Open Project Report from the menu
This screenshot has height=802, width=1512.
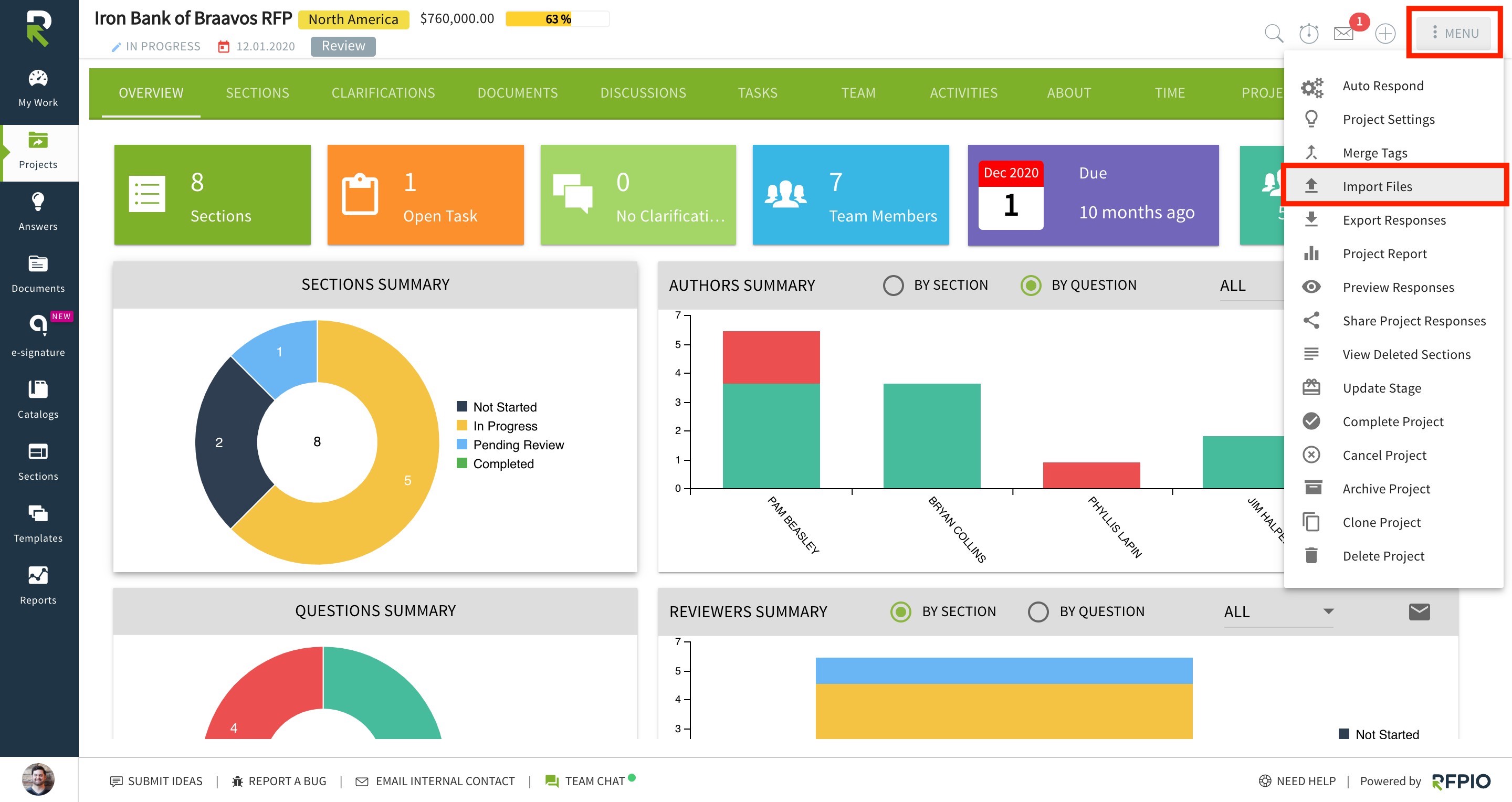click(1393, 254)
